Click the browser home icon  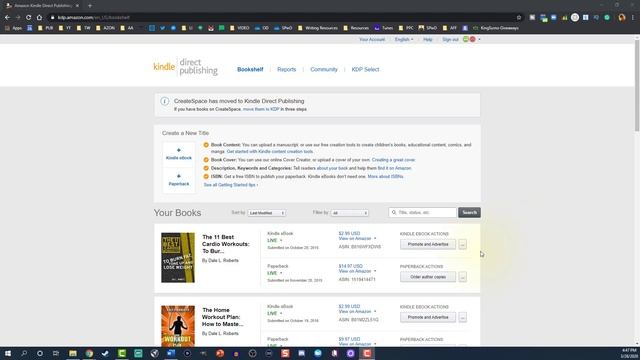pos(39,18)
